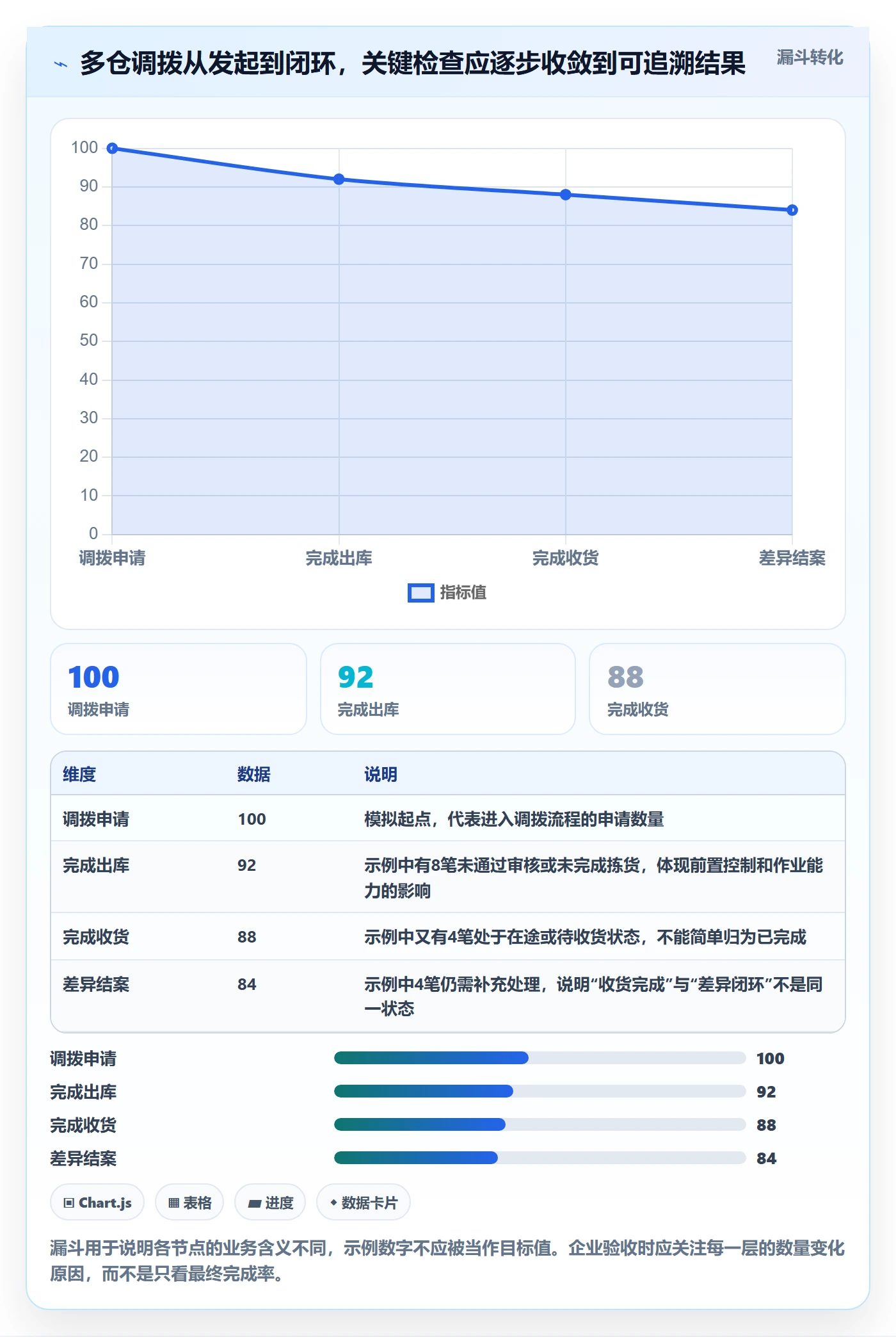Select the 完成出库 data point on the line chart
896x1337 pixels.
coord(339,179)
